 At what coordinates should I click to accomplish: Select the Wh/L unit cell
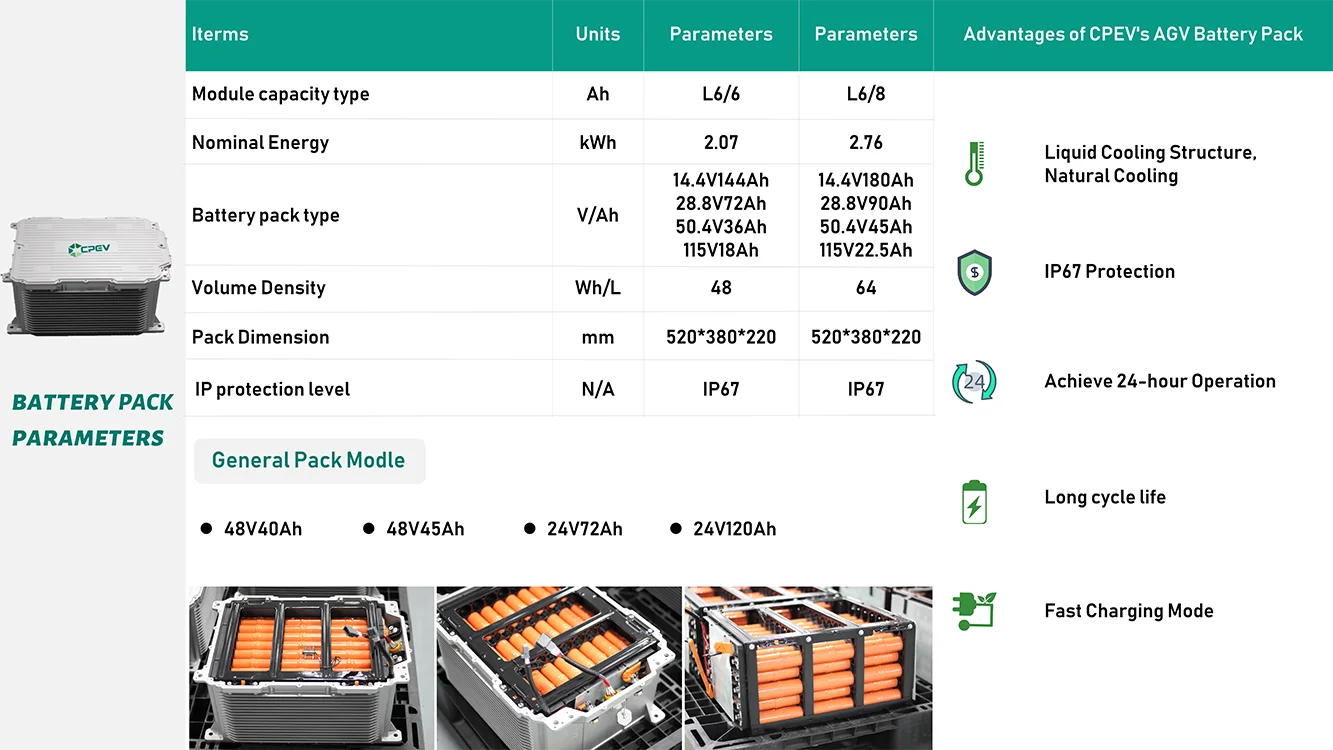(598, 288)
